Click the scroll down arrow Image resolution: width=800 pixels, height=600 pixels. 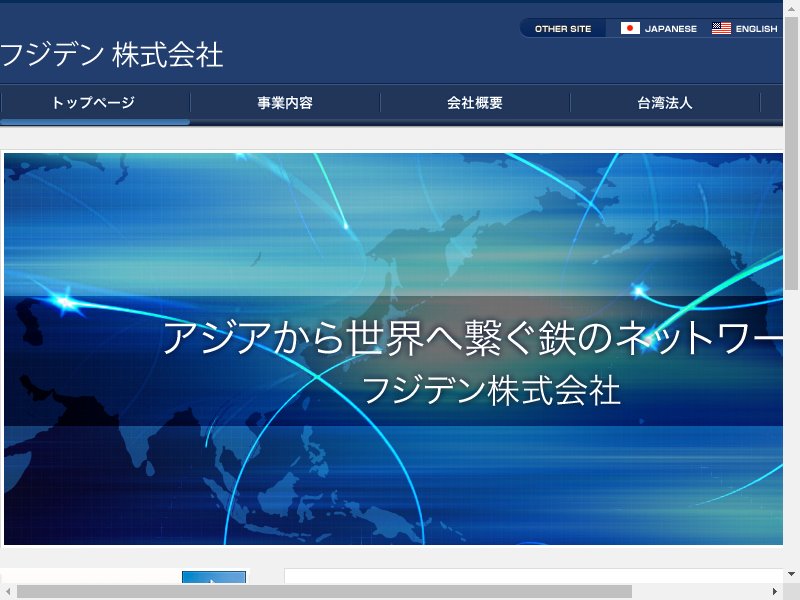[791, 574]
